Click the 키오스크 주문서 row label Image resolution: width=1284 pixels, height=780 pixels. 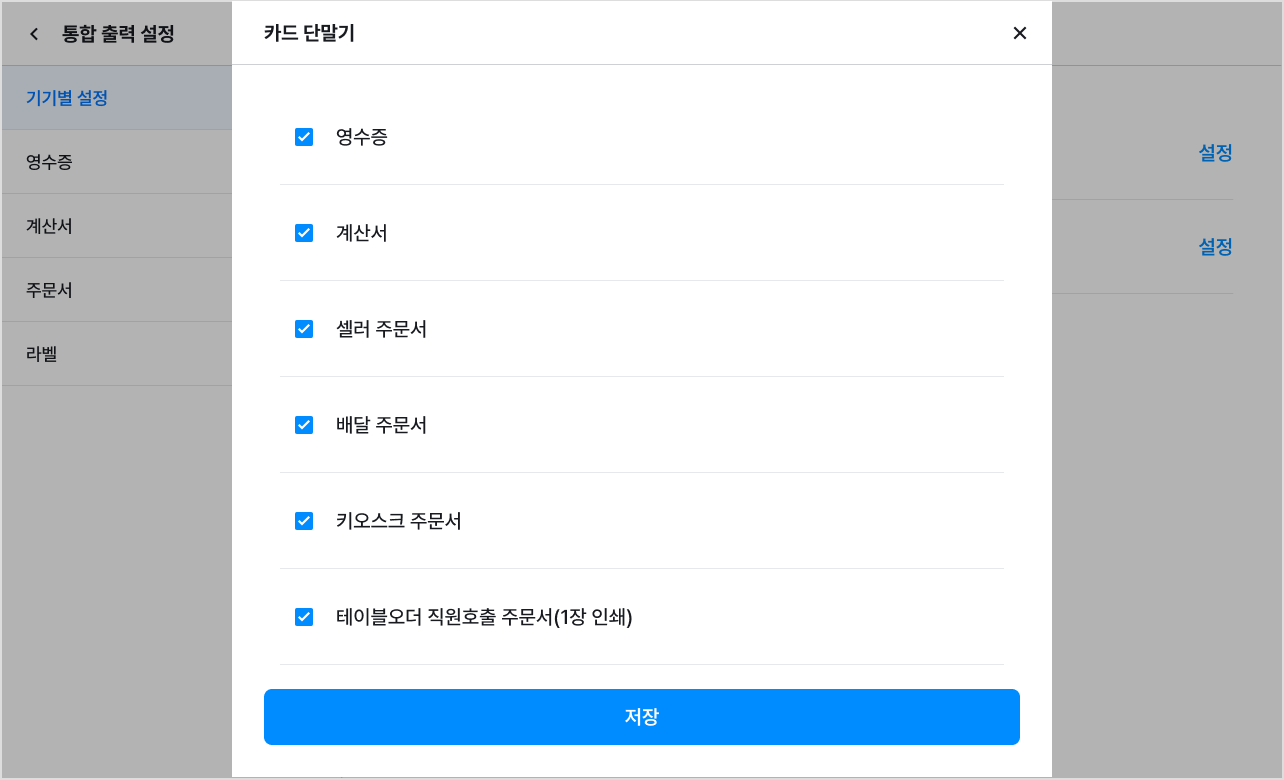tap(399, 521)
